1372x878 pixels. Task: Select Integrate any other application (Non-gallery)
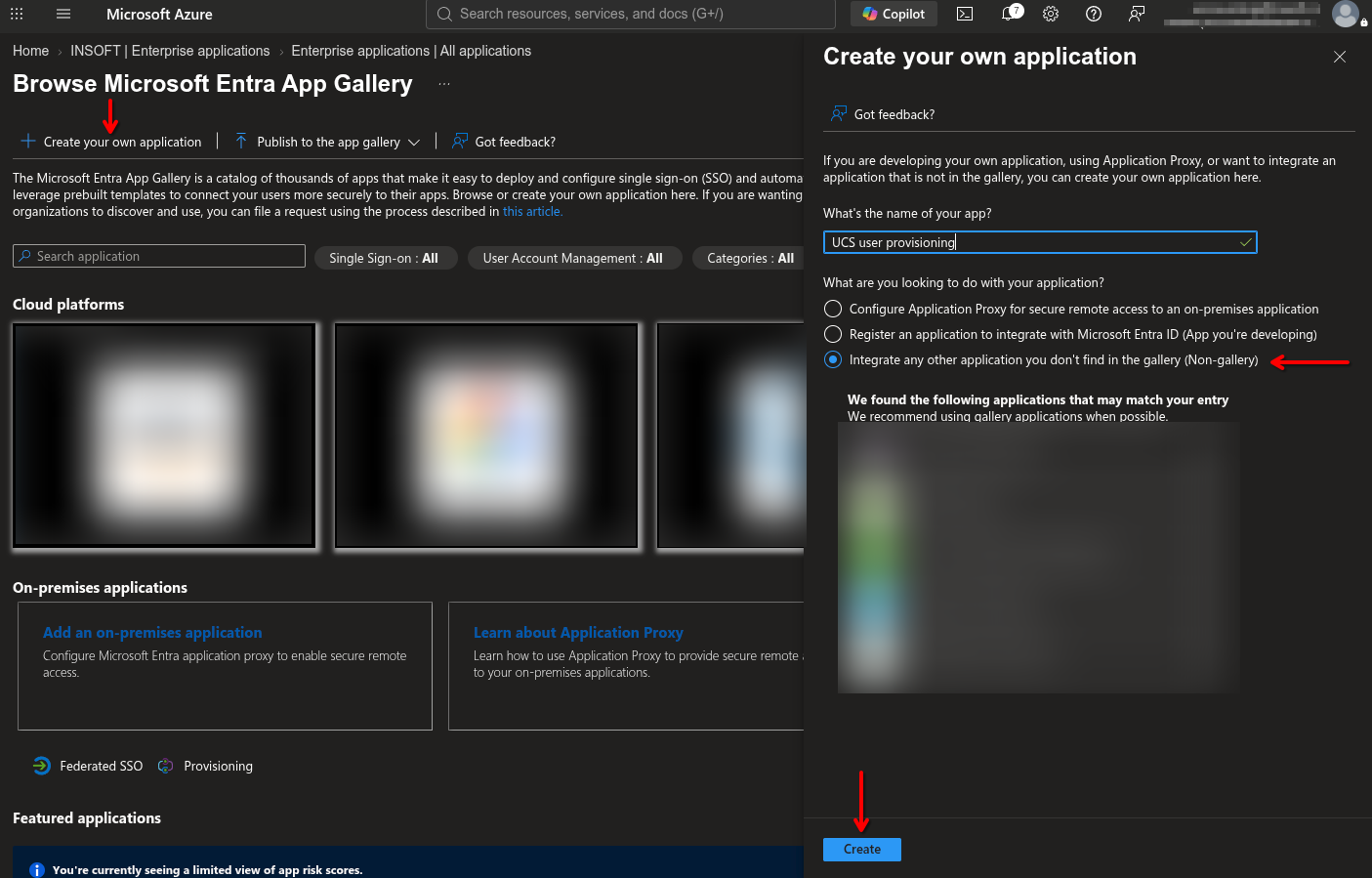pos(833,359)
